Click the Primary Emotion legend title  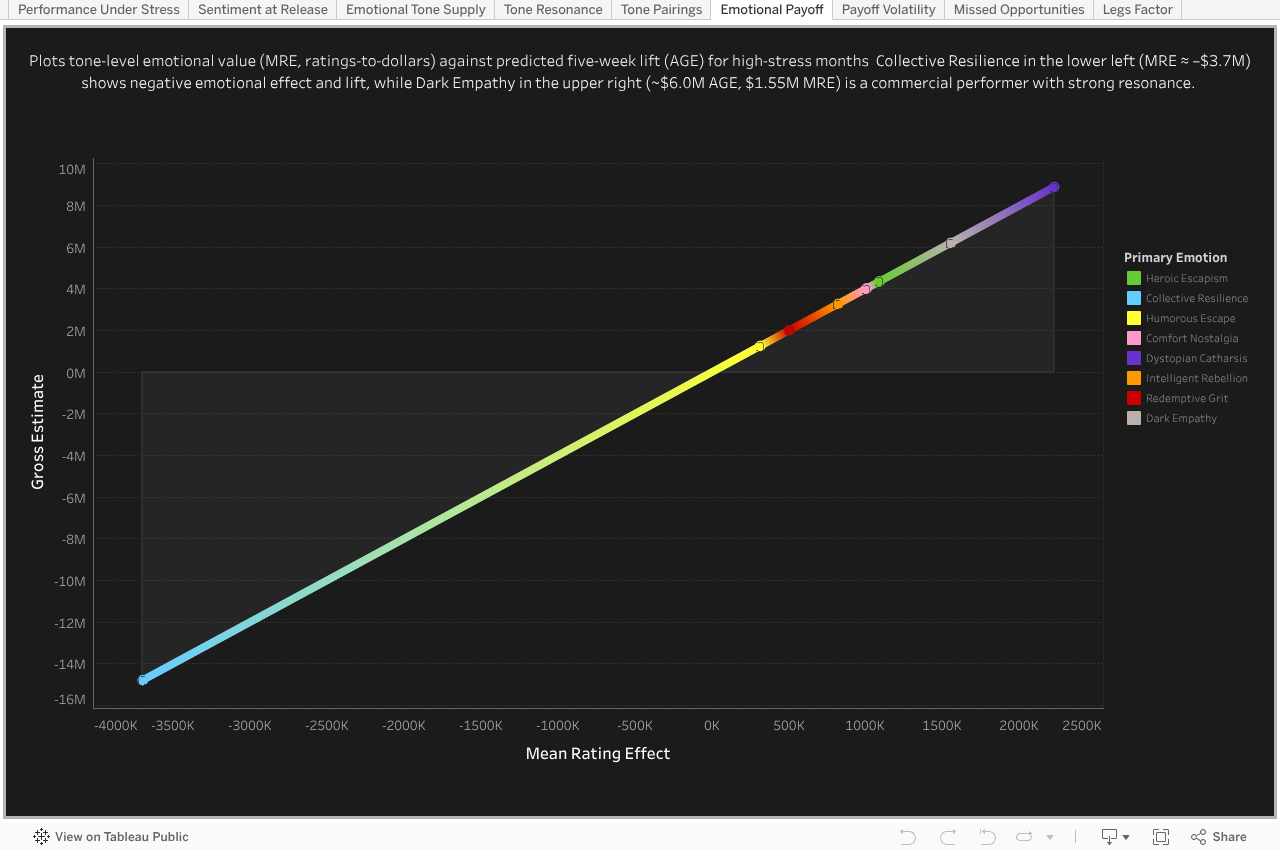1175,257
